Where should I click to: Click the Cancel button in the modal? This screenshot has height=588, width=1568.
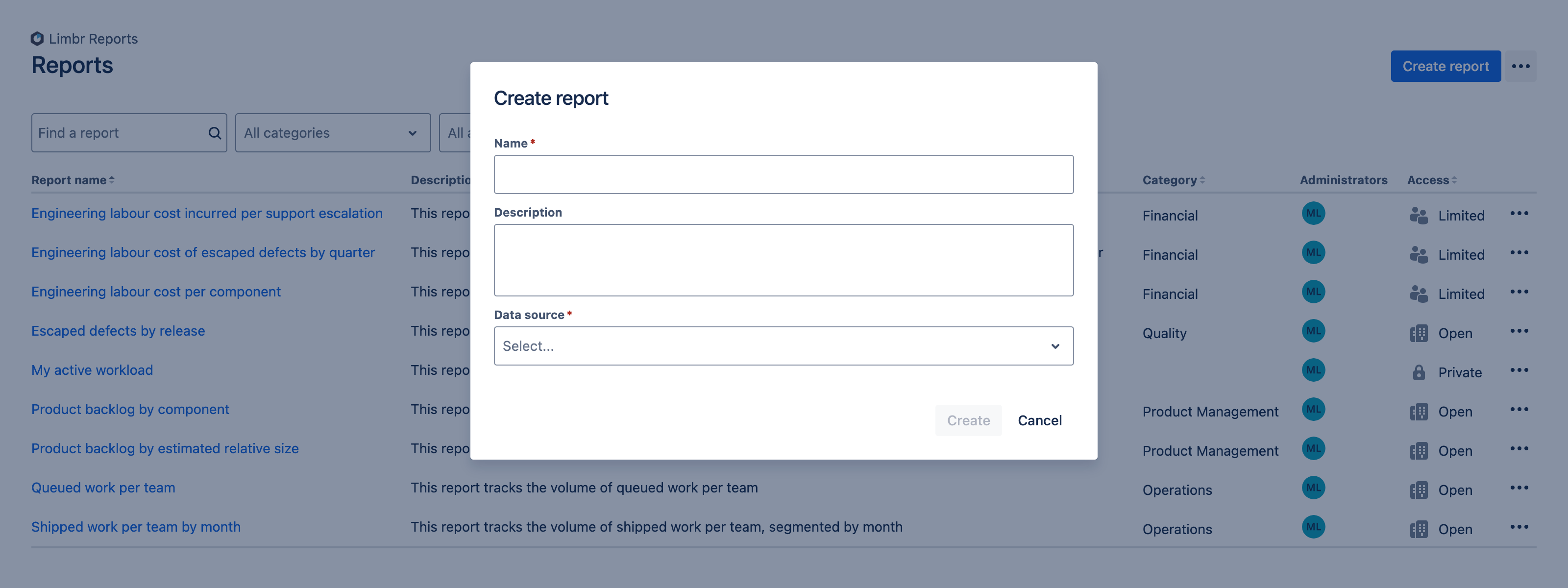click(x=1040, y=420)
